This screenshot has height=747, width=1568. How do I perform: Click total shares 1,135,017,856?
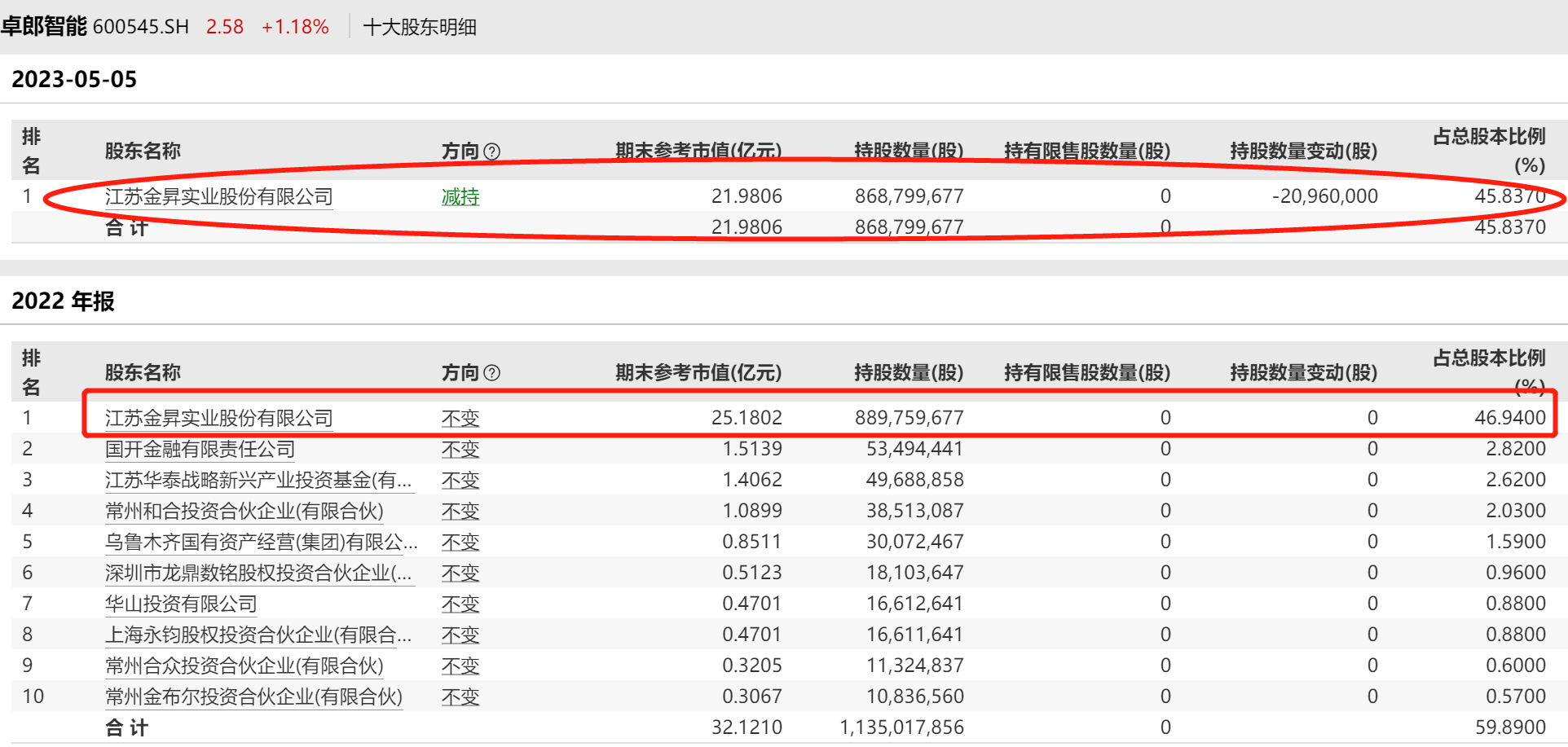[902, 727]
